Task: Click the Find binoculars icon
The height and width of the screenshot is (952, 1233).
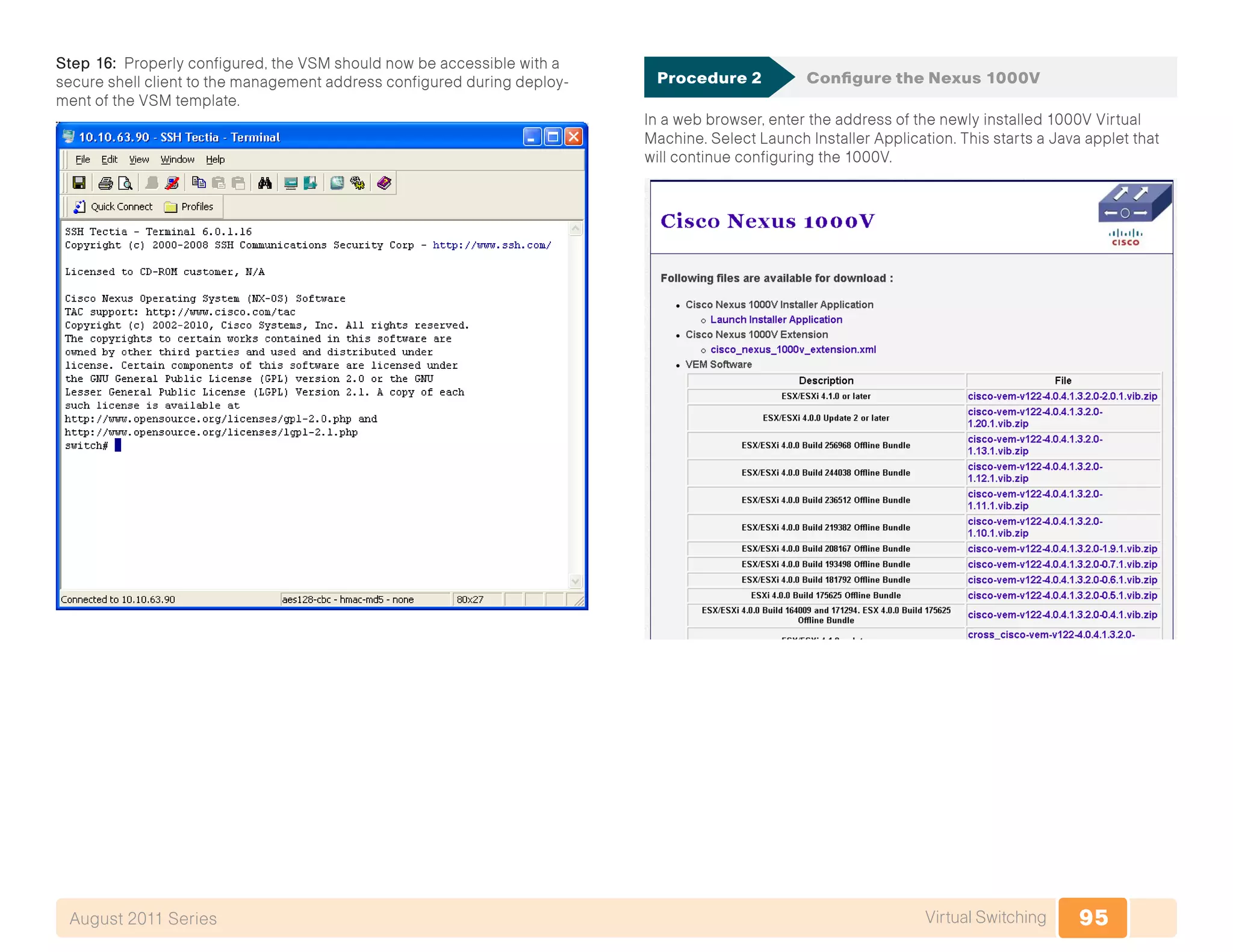Action: 265,183
